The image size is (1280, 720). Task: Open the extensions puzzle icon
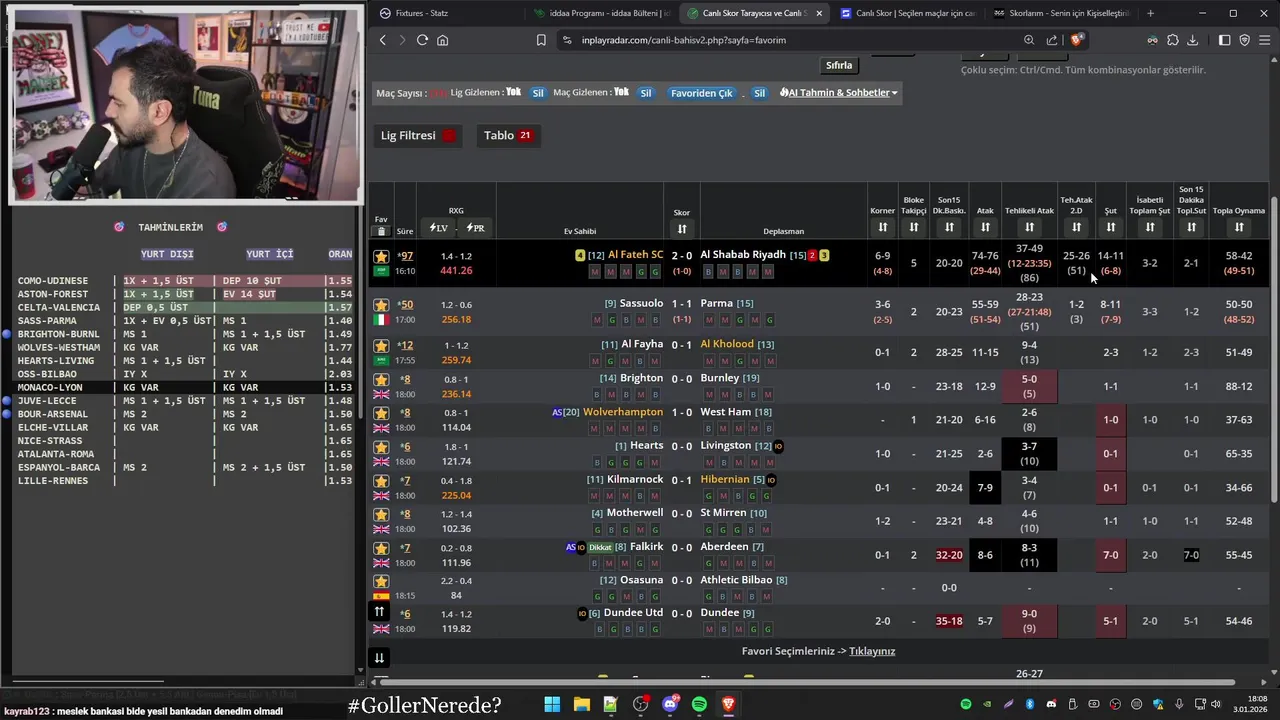click(1173, 40)
